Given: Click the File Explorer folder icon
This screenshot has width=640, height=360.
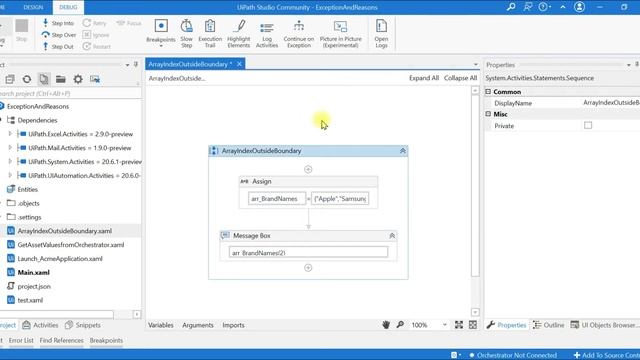Looking at the screenshot, I should pos(61,79).
